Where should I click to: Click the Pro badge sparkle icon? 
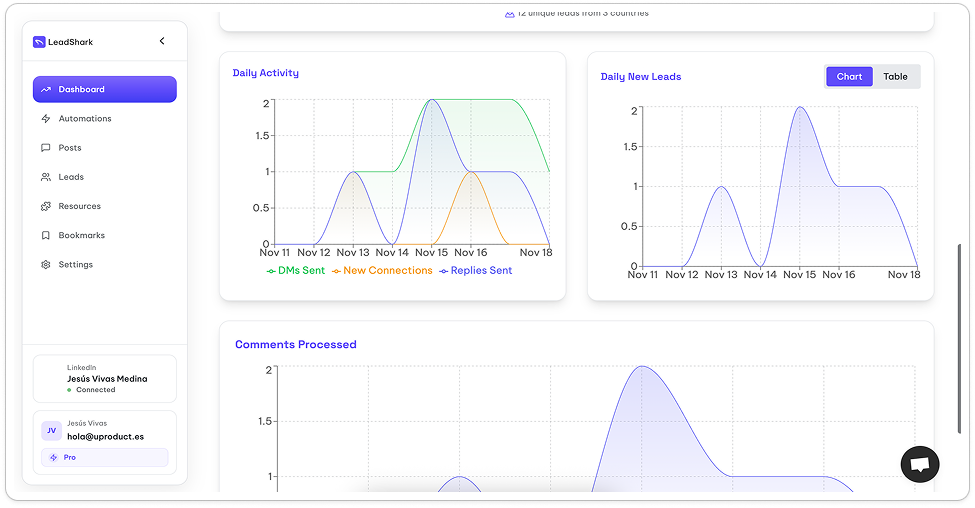click(53, 458)
